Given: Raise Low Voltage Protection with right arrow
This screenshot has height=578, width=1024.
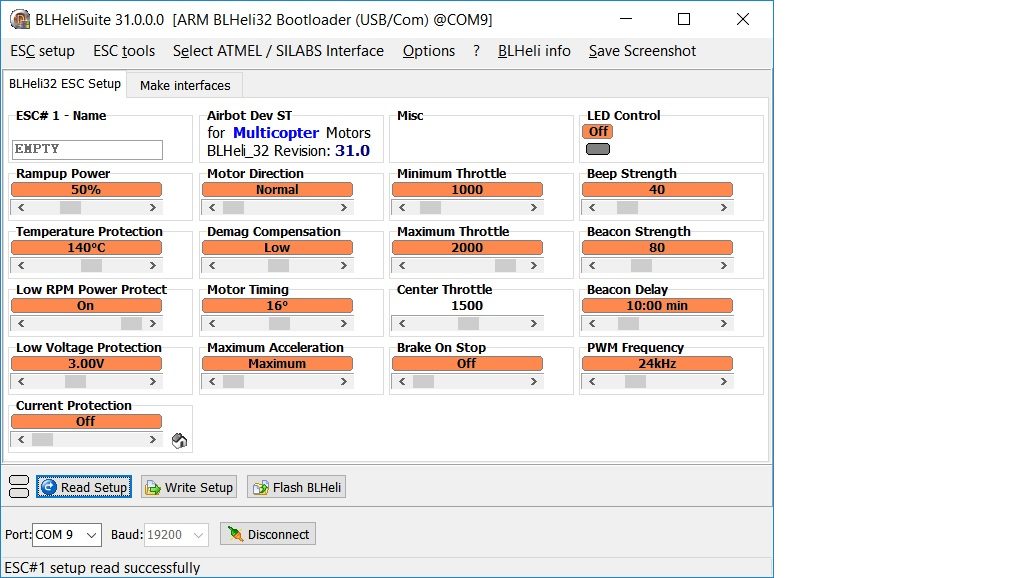Looking at the screenshot, I should 153,382.
